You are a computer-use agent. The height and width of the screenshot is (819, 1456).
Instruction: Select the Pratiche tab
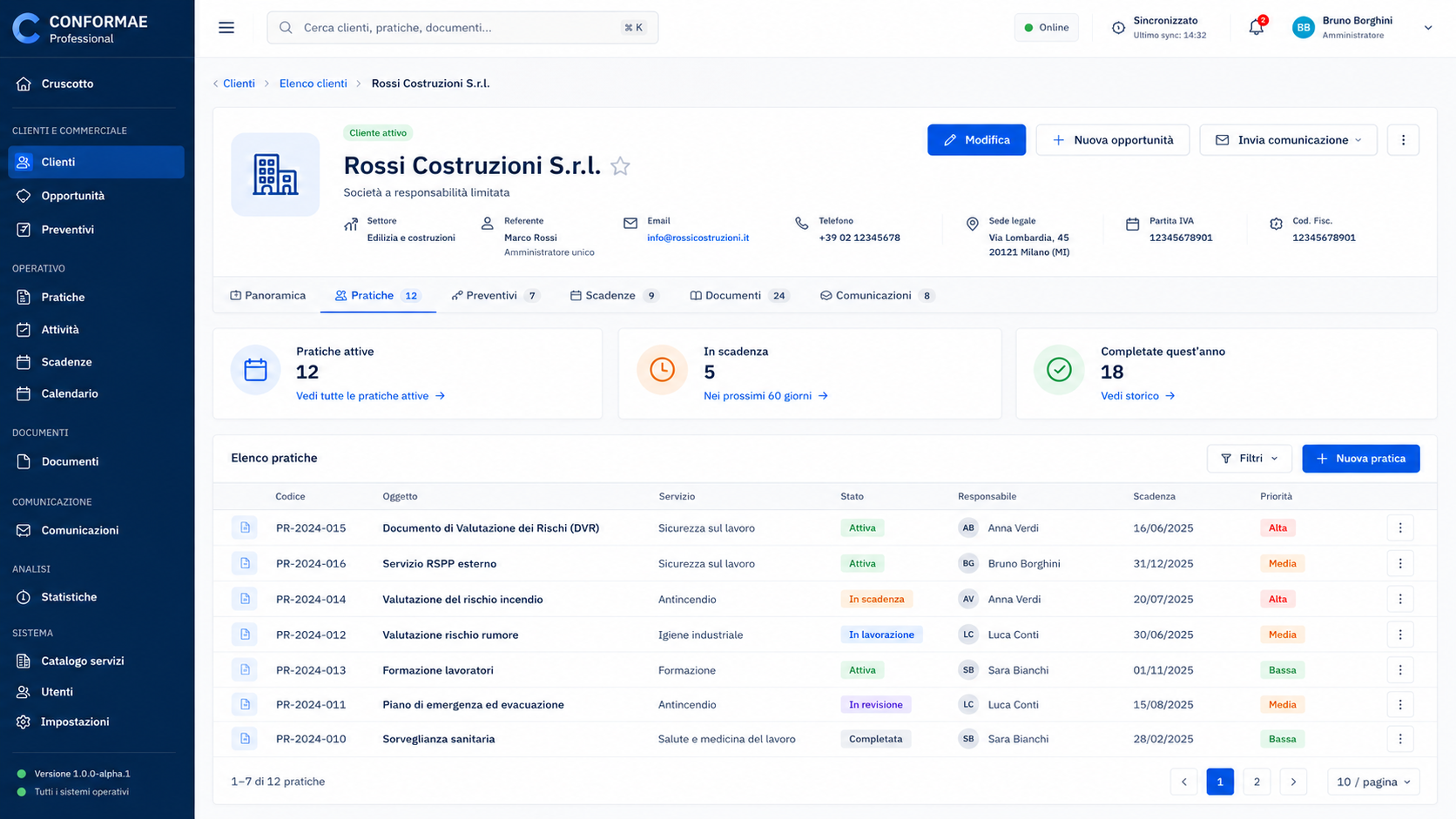coord(379,296)
